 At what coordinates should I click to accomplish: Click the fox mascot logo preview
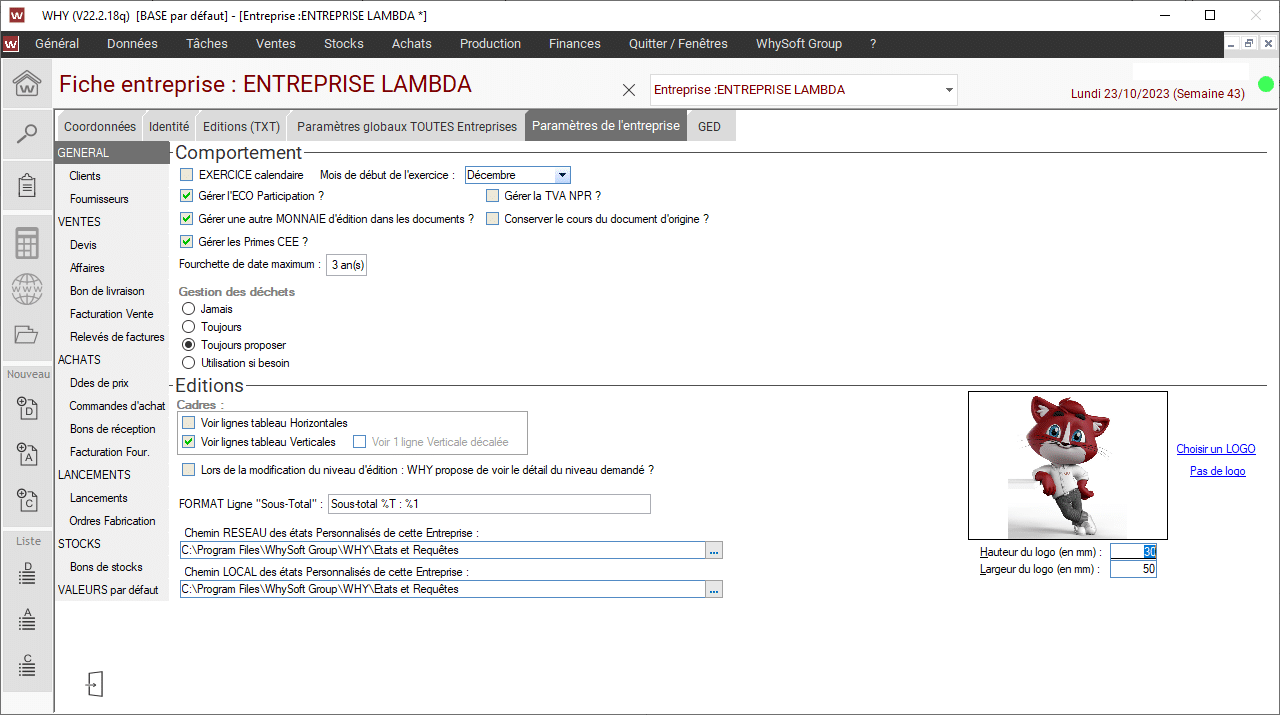1067,465
